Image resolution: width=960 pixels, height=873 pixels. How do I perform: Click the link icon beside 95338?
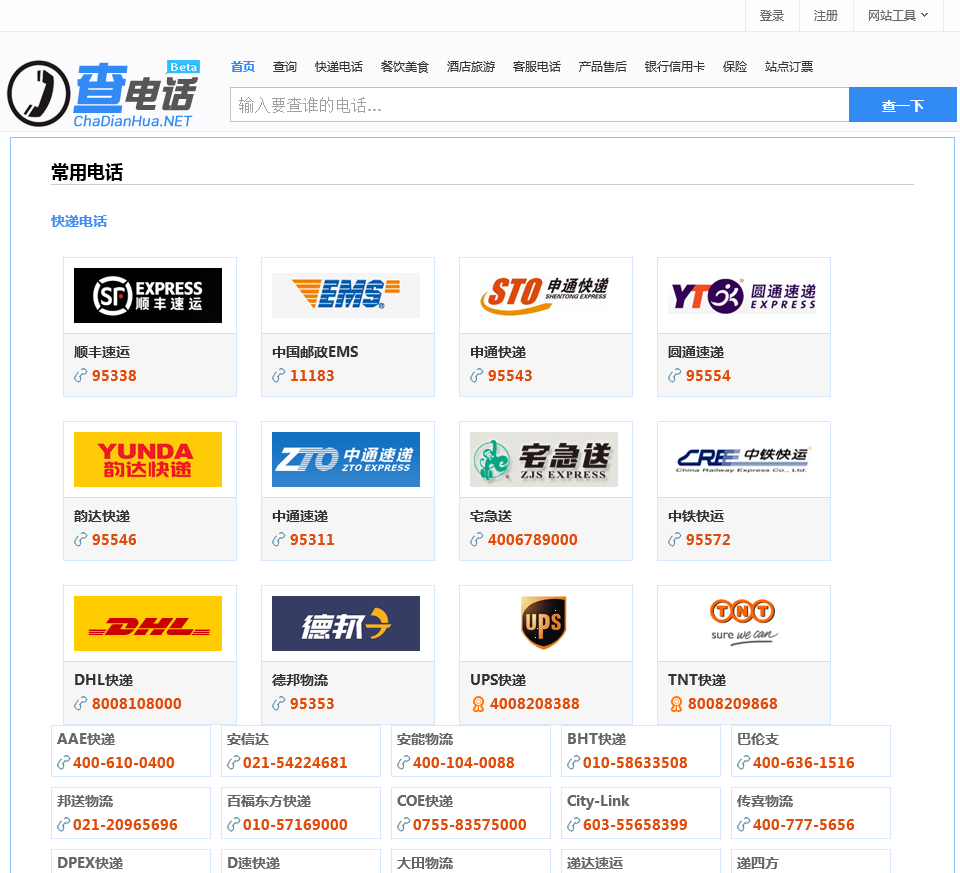[x=80, y=375]
